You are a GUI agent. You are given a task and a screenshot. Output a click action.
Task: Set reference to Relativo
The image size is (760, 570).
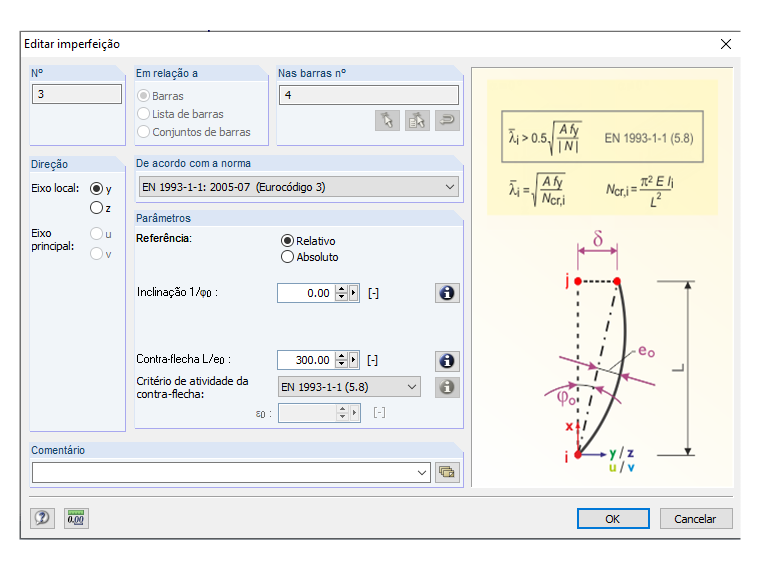pos(287,241)
